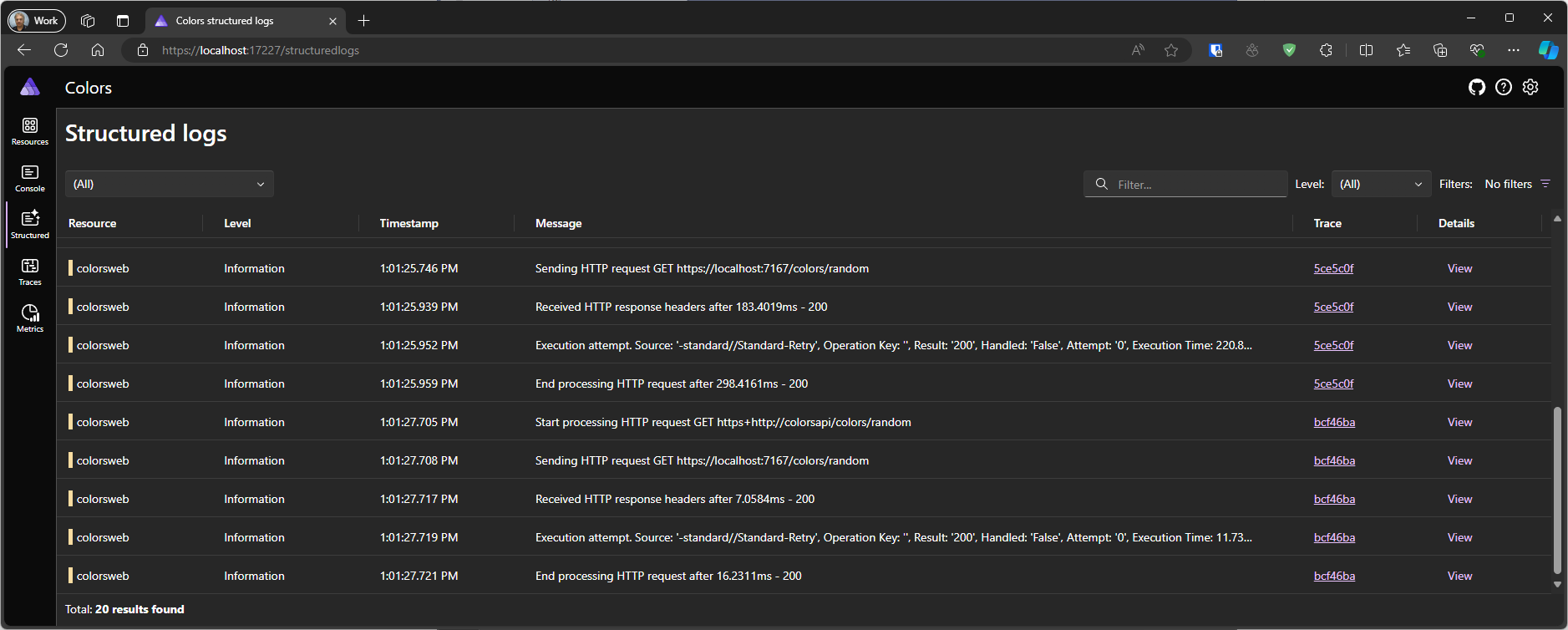This screenshot has width=1568, height=630.
Task: View details of the 1:01:27.721 log
Action: 1459,576
